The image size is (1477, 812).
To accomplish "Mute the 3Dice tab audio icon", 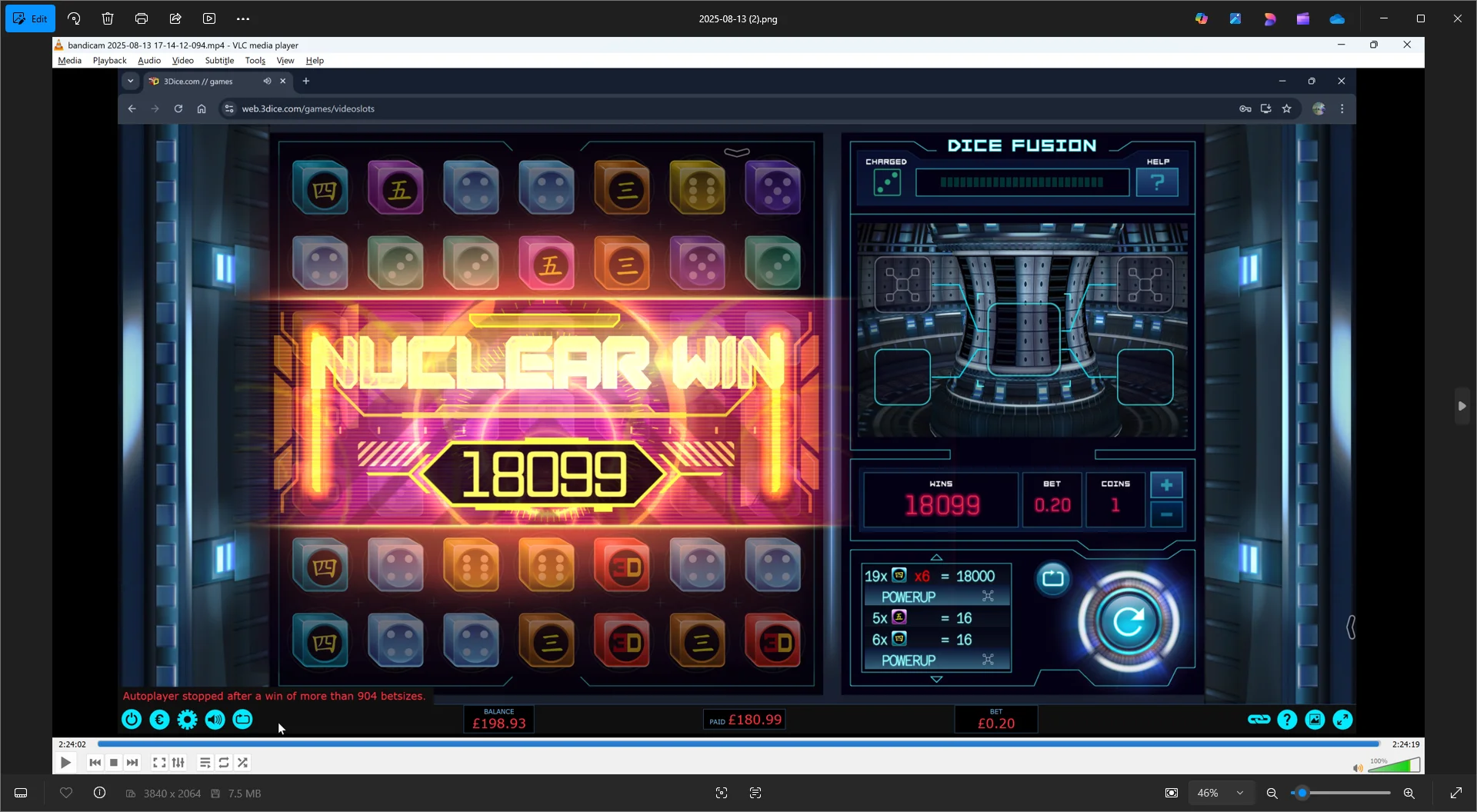I will [267, 81].
